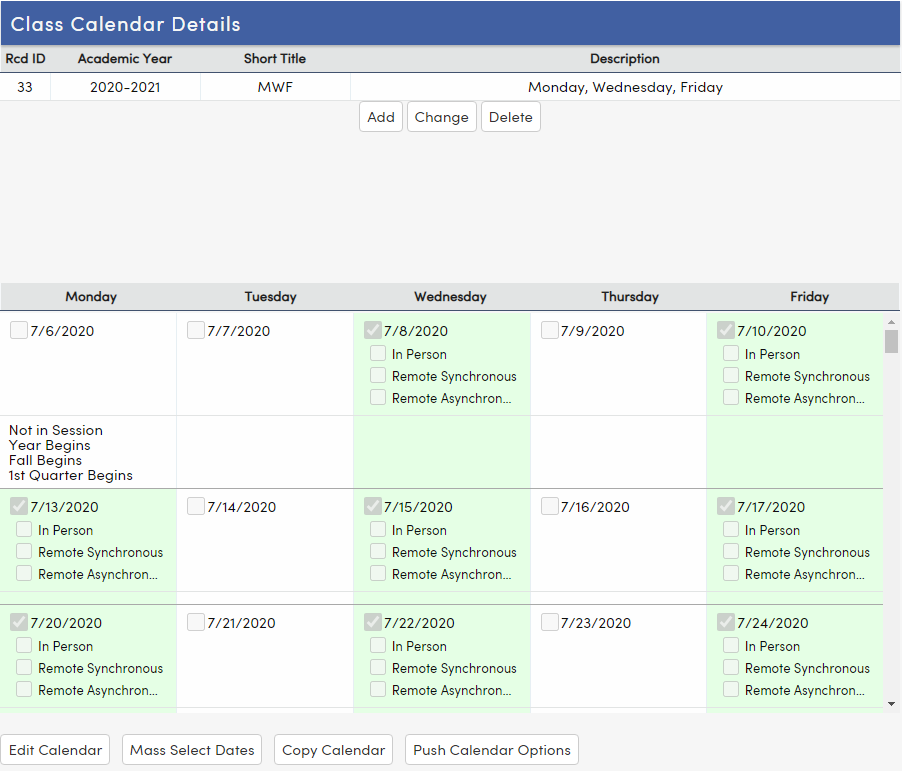Toggle the 7/24/2020 date checkbox
Screen dimensions: 902x771
[726, 622]
